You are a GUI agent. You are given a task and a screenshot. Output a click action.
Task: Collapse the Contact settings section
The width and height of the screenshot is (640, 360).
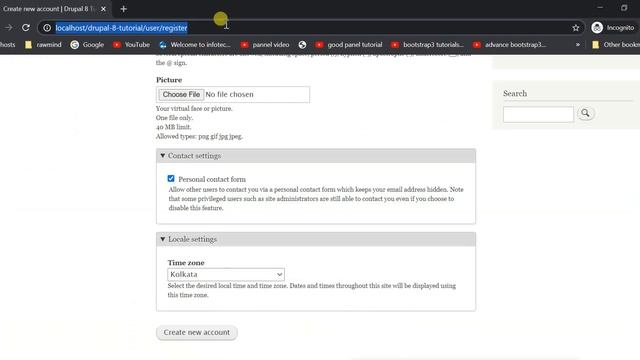click(316, 156)
